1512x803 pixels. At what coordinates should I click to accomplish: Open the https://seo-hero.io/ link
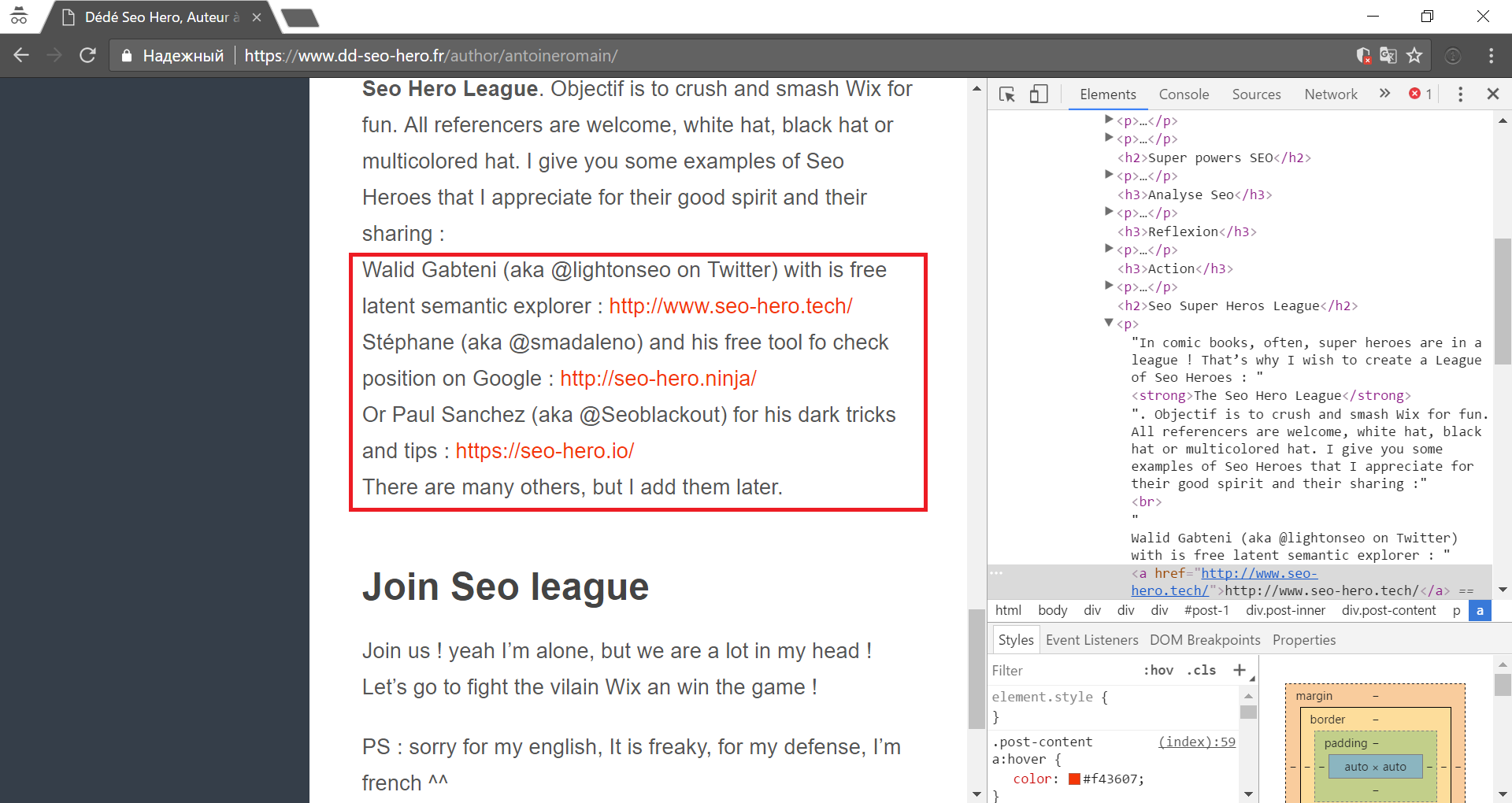click(x=544, y=450)
